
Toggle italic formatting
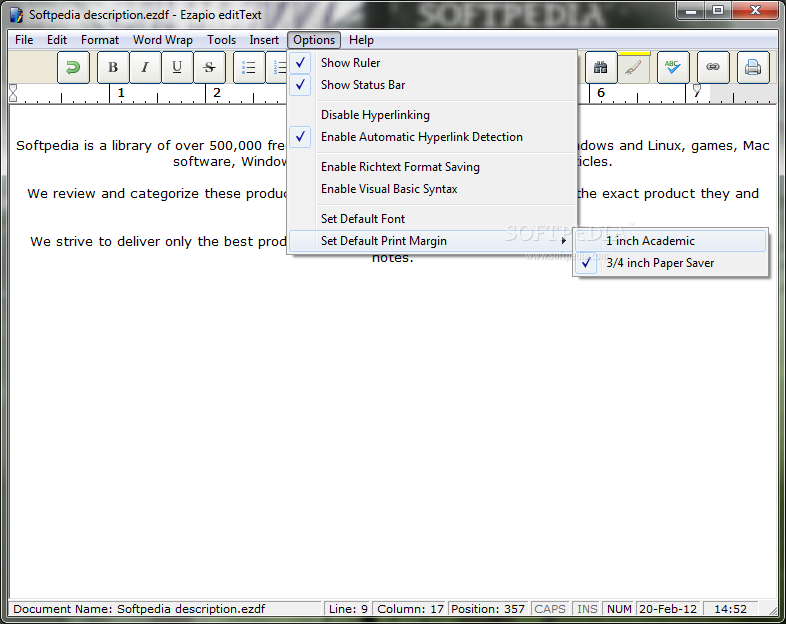[x=145, y=67]
